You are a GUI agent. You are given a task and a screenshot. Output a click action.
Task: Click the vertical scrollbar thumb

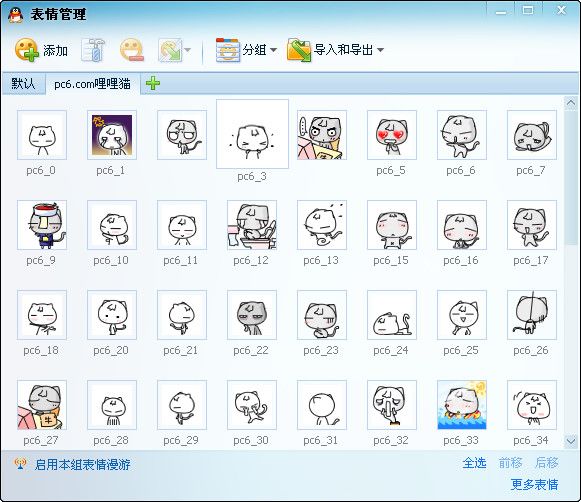click(571, 177)
